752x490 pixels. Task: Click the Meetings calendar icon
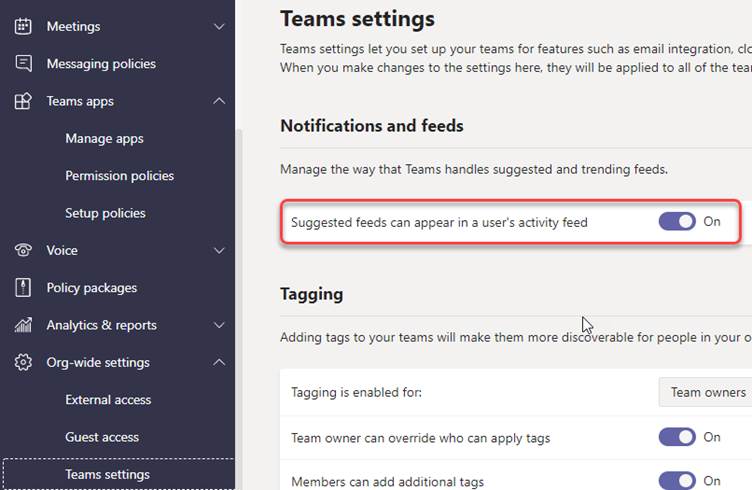[23, 26]
